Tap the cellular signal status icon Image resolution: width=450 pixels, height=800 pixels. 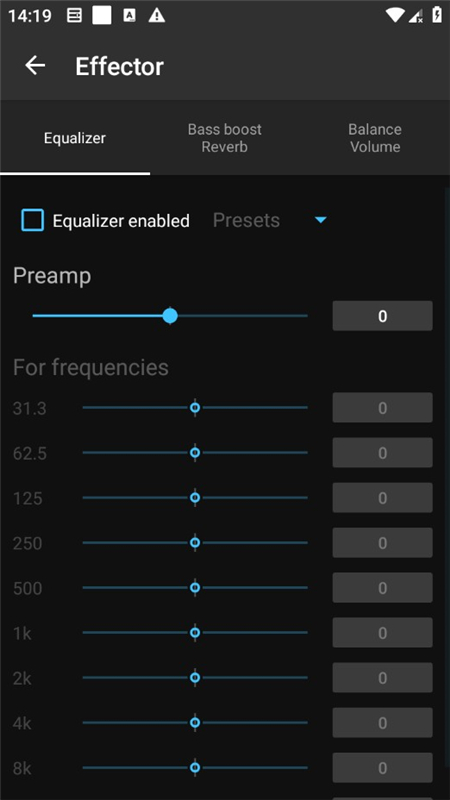point(416,16)
